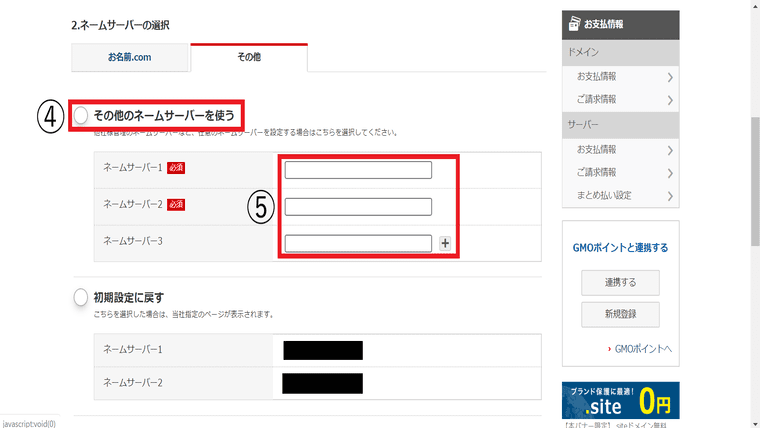Expand chevron beside まとめ払い設定
Viewport: 760px width, 428px height.
(x=670, y=196)
